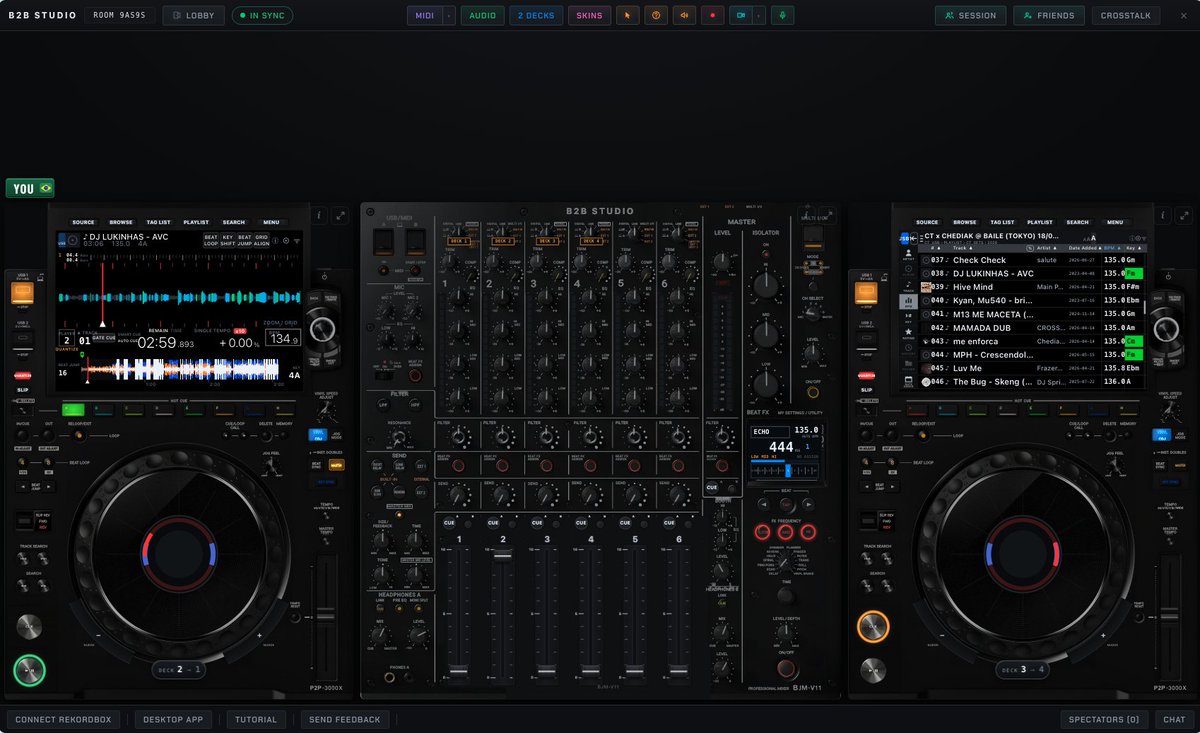Click silver play button on right deck
The image size is (1200, 733).
pos(873,670)
